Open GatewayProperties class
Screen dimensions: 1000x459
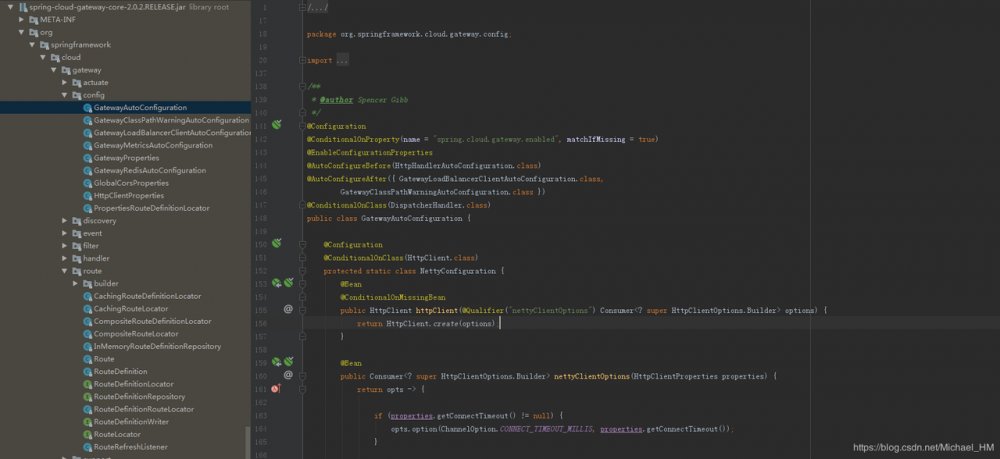(126, 158)
